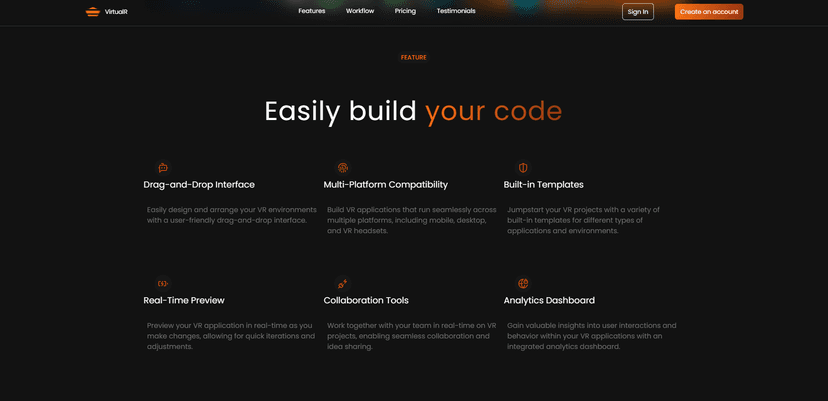Open the Features nav link
Screen dimensions: 828x401
tap(311, 11)
